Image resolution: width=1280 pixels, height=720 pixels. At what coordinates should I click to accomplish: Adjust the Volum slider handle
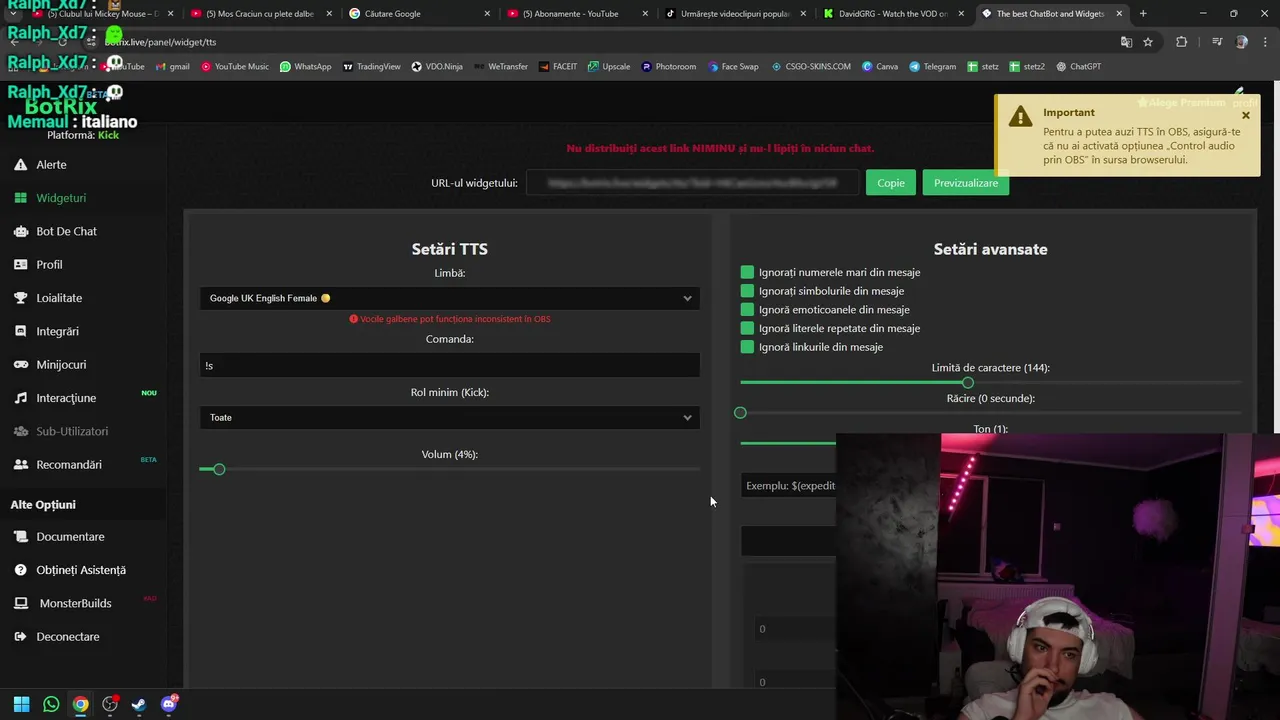(x=219, y=469)
